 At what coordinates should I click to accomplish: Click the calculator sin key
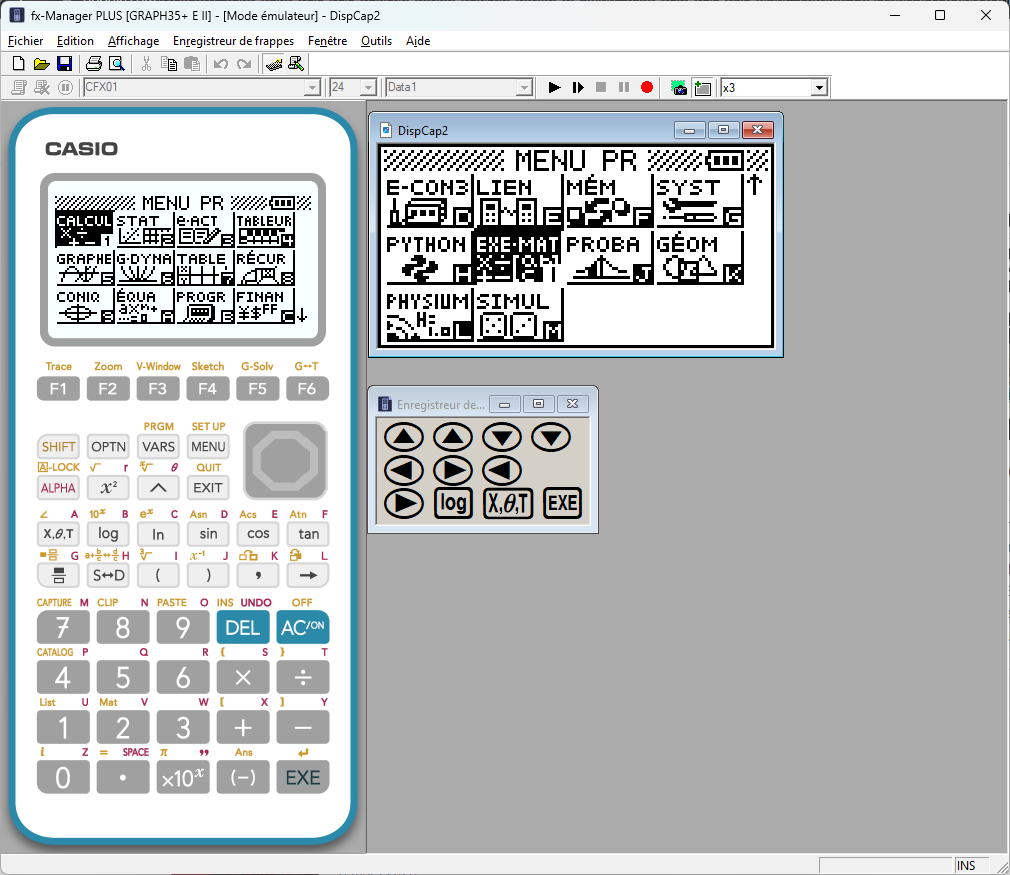(x=208, y=534)
